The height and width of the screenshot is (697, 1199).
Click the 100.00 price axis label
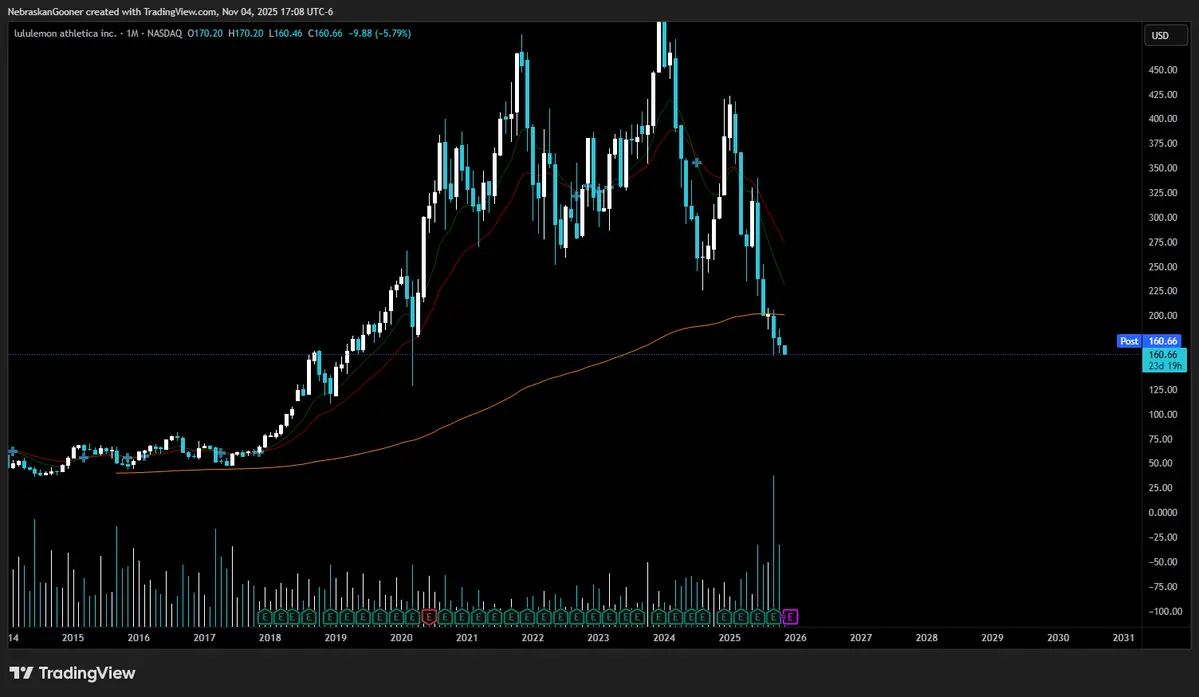pos(1162,414)
